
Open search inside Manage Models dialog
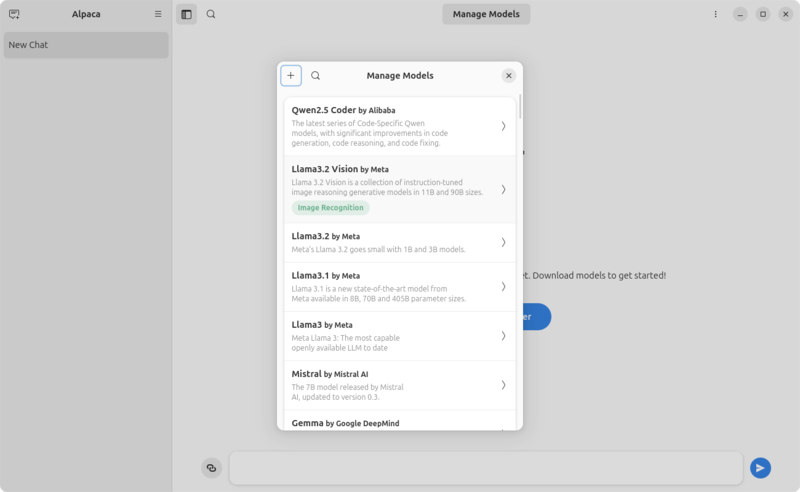tap(316, 76)
